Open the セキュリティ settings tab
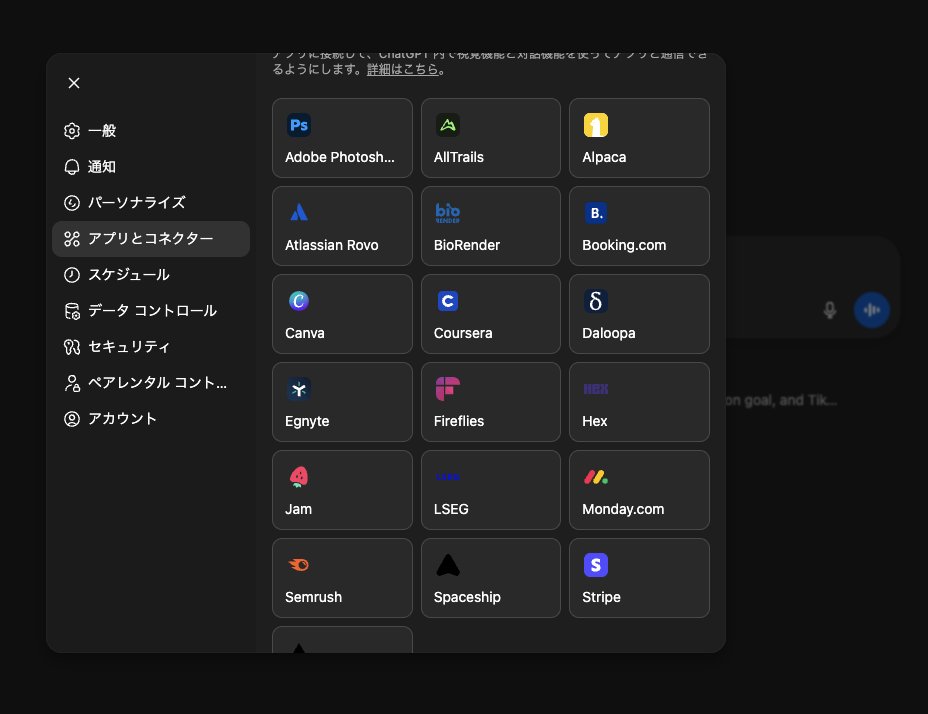The height and width of the screenshot is (714, 928). click(151, 346)
